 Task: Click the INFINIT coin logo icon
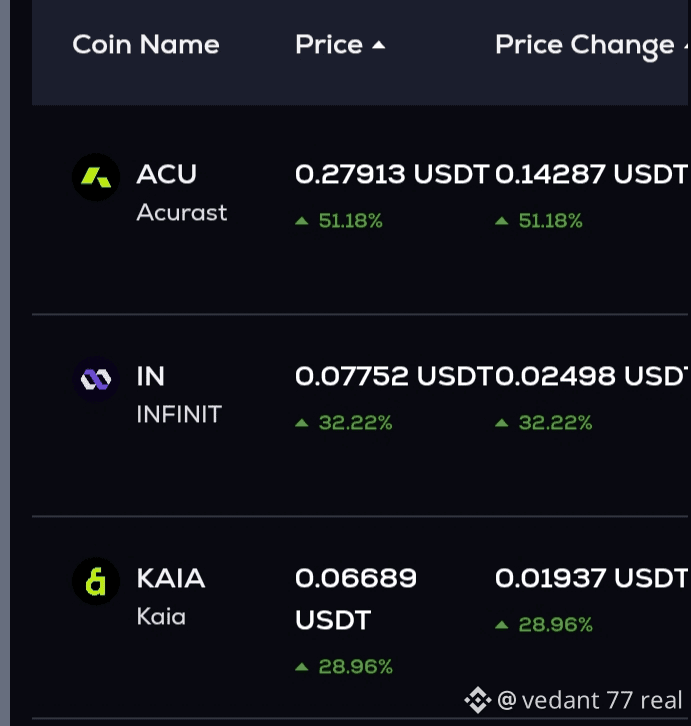point(96,379)
